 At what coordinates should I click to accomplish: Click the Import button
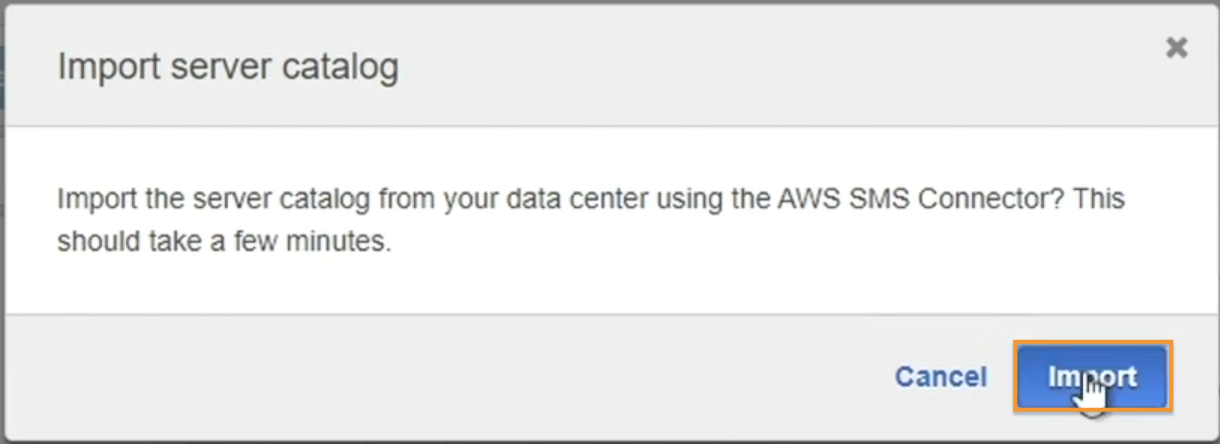click(x=1093, y=377)
